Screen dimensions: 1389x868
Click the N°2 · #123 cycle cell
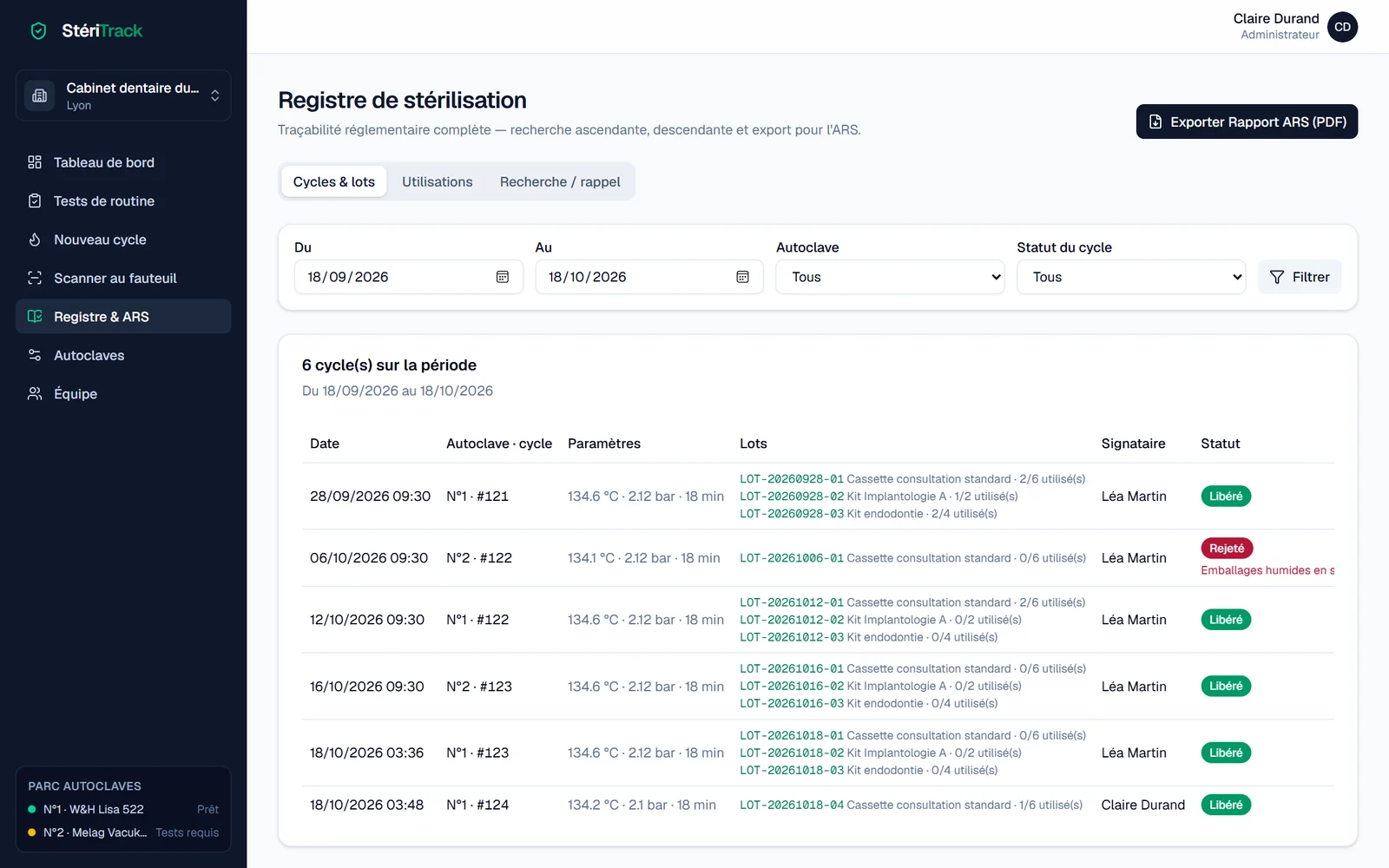(479, 687)
